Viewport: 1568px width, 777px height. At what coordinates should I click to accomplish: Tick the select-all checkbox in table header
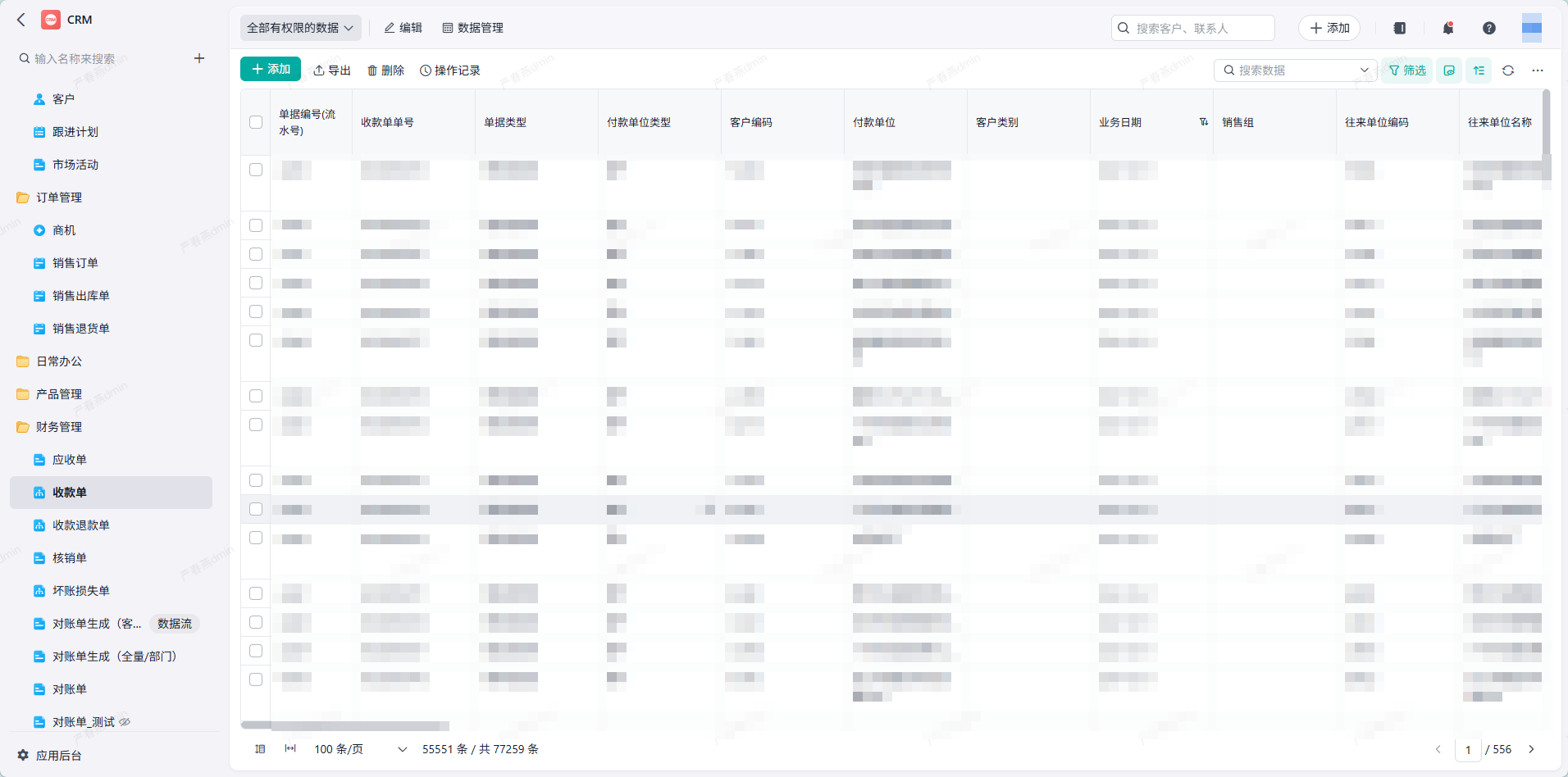click(256, 122)
